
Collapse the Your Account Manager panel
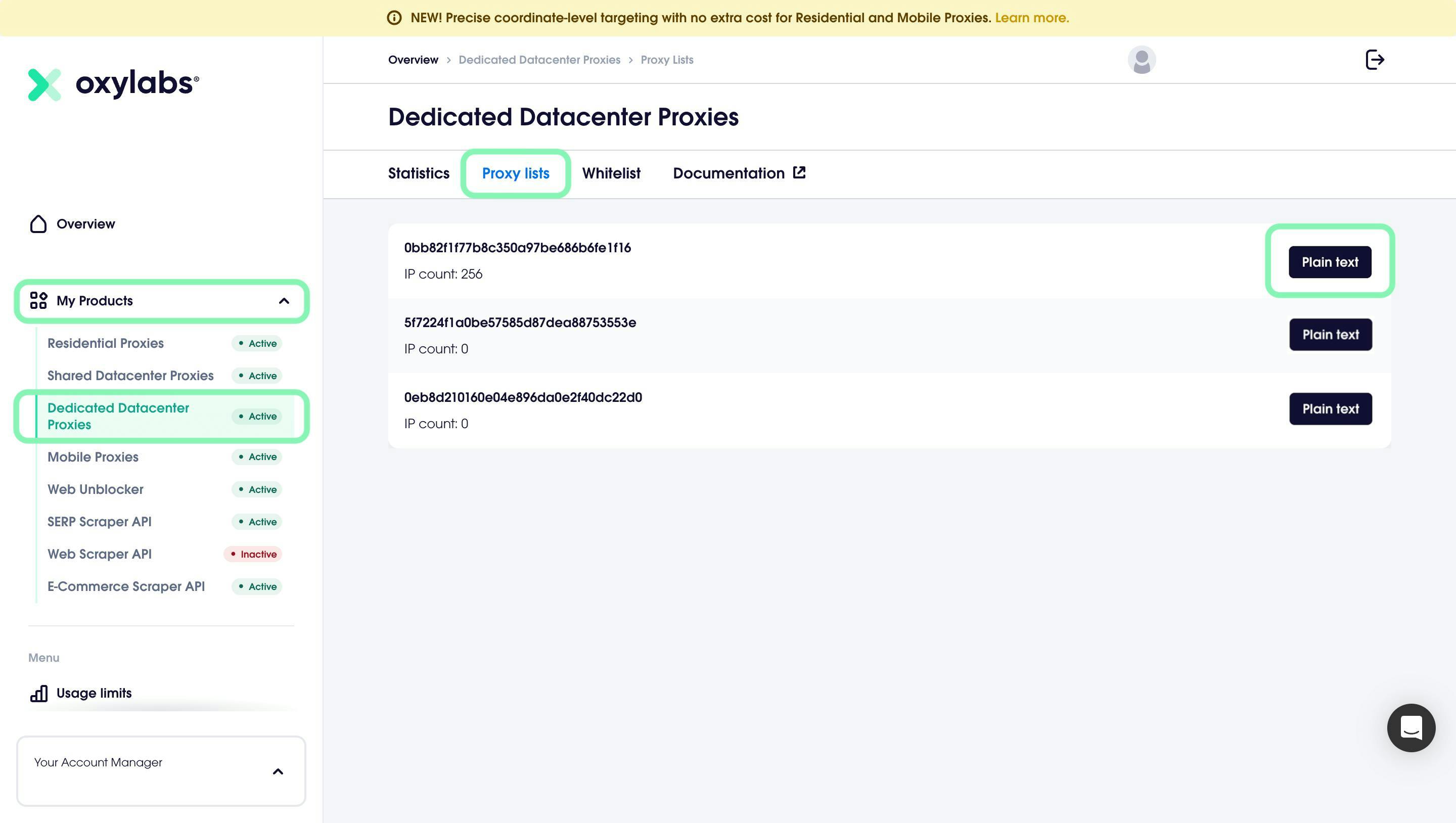click(278, 771)
